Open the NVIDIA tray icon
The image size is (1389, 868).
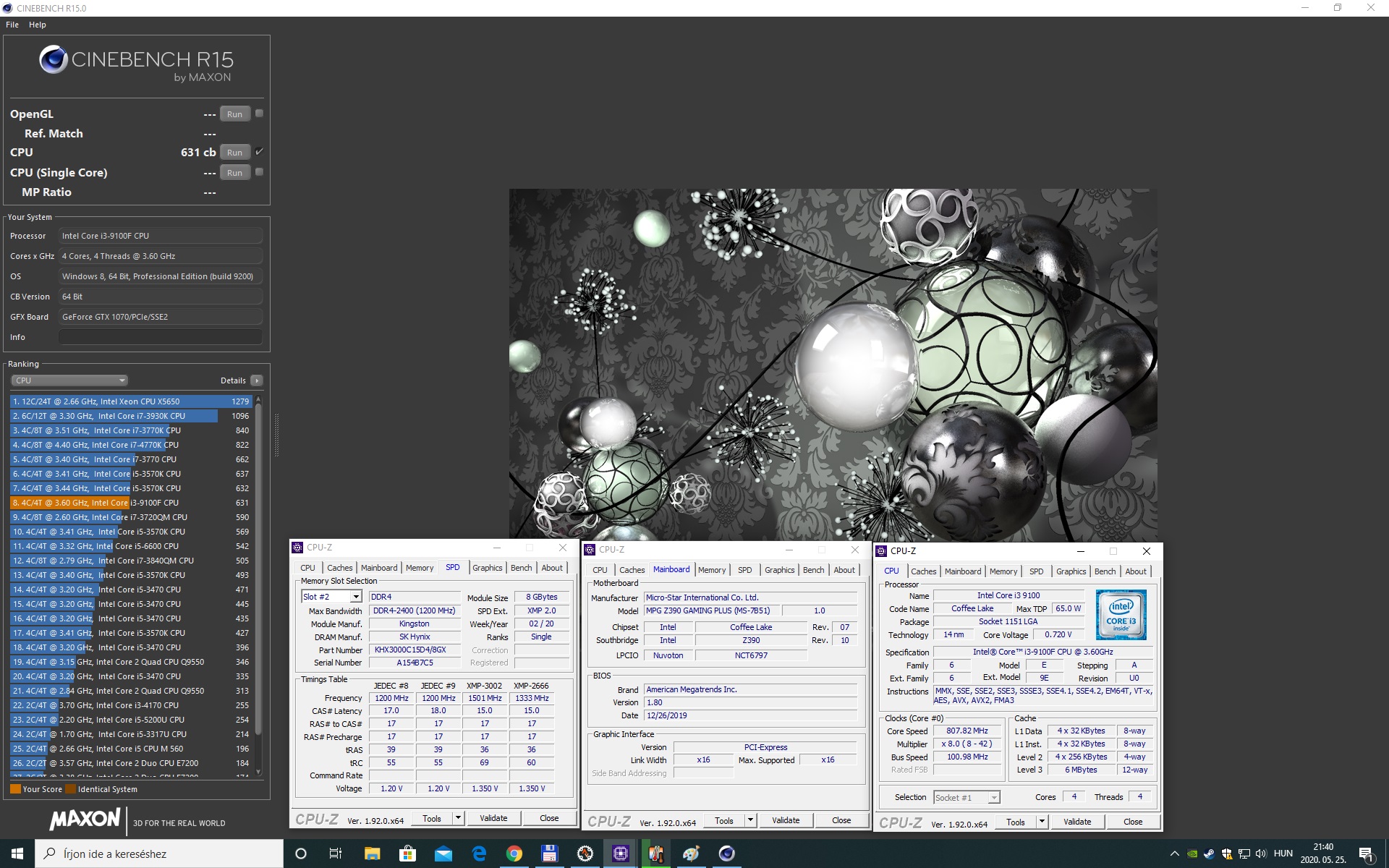[x=1192, y=854]
